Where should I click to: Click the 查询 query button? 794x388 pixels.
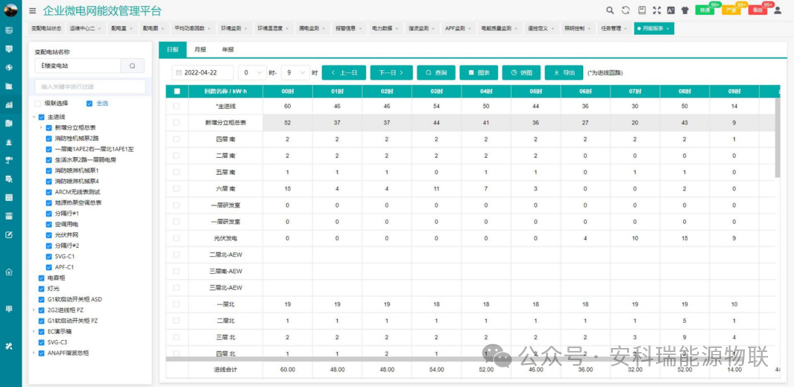[x=436, y=73]
